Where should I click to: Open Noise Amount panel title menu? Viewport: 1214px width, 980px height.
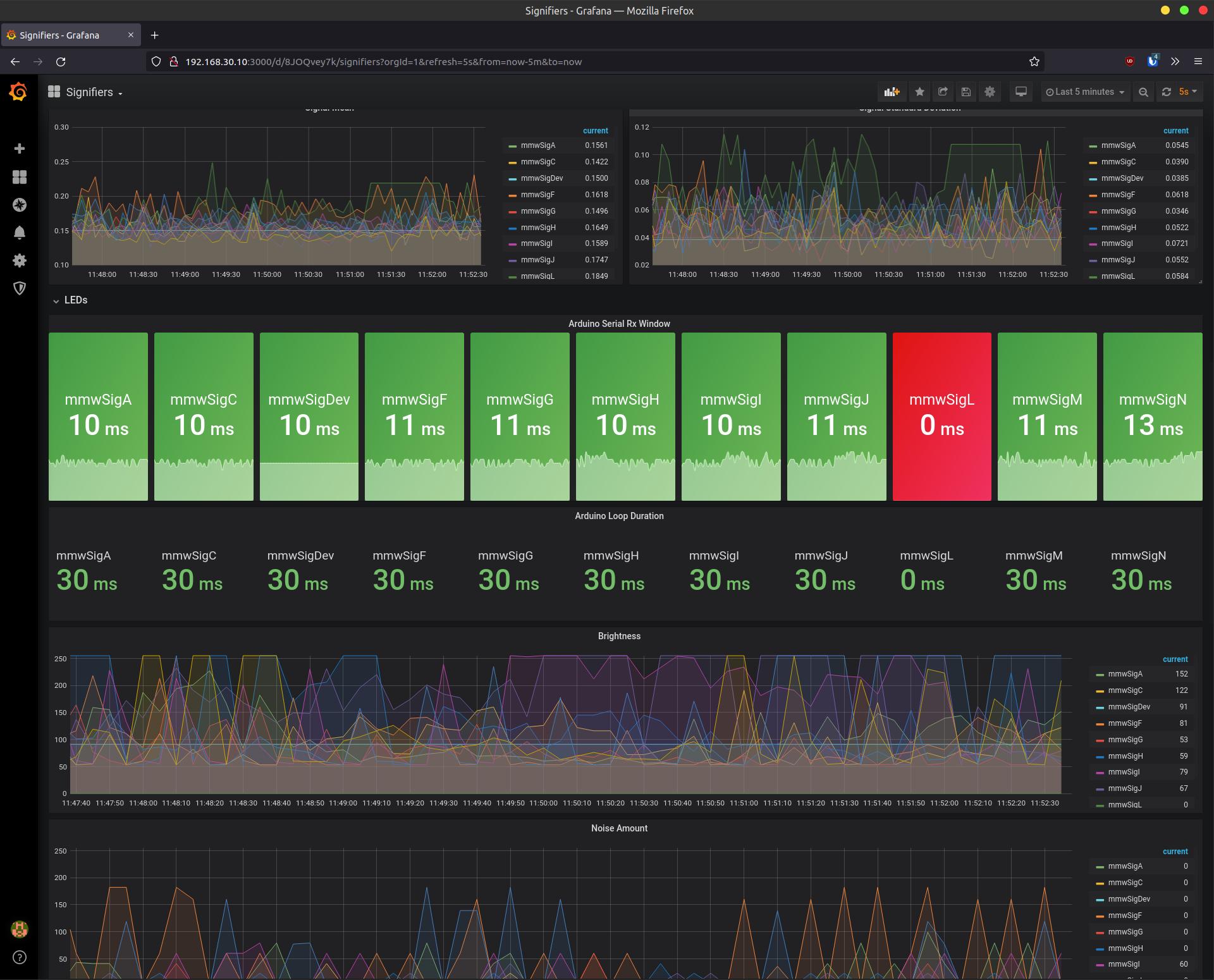pyautogui.click(x=619, y=828)
